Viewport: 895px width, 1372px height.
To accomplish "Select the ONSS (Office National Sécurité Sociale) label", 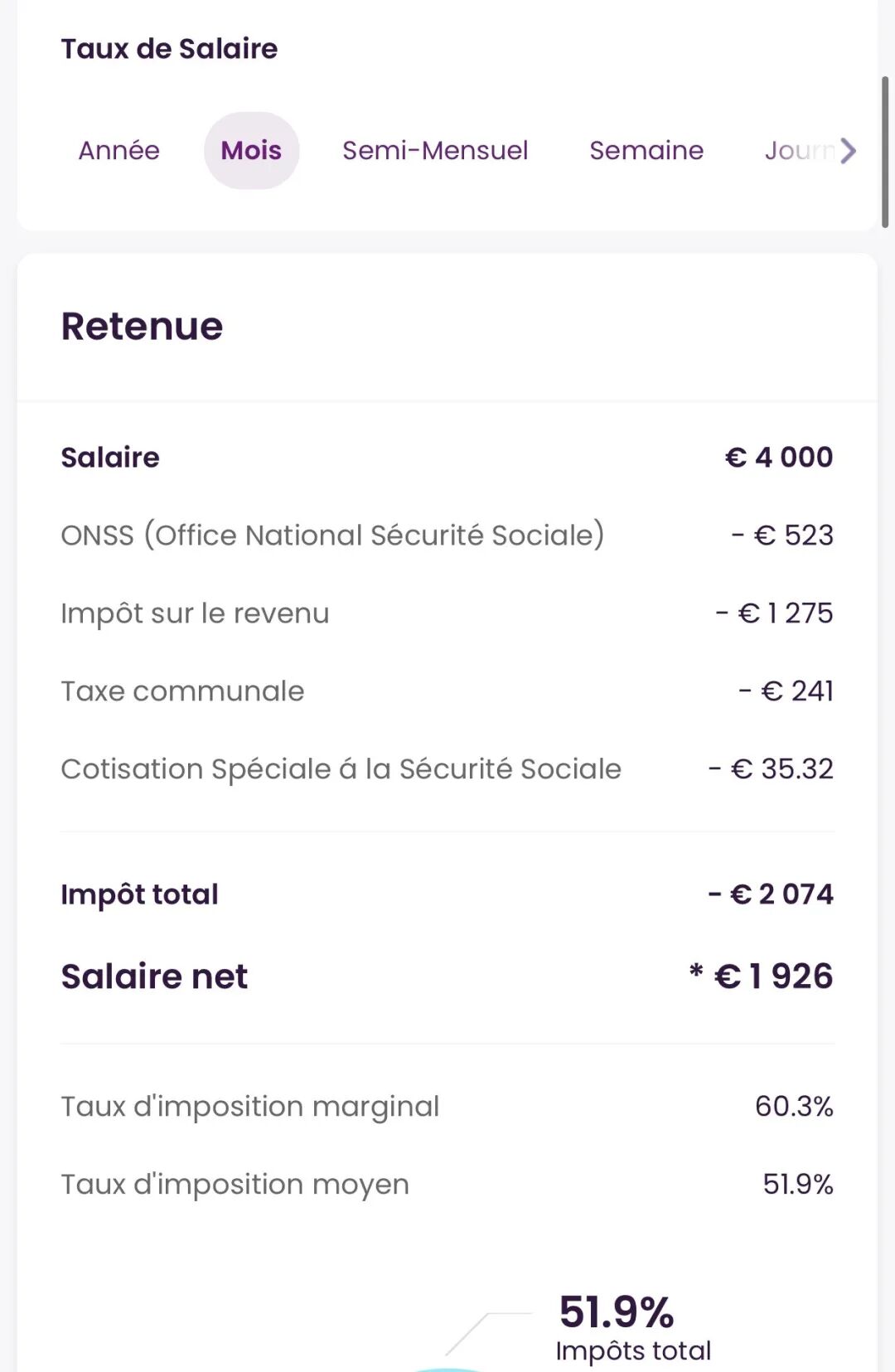I will (x=332, y=535).
